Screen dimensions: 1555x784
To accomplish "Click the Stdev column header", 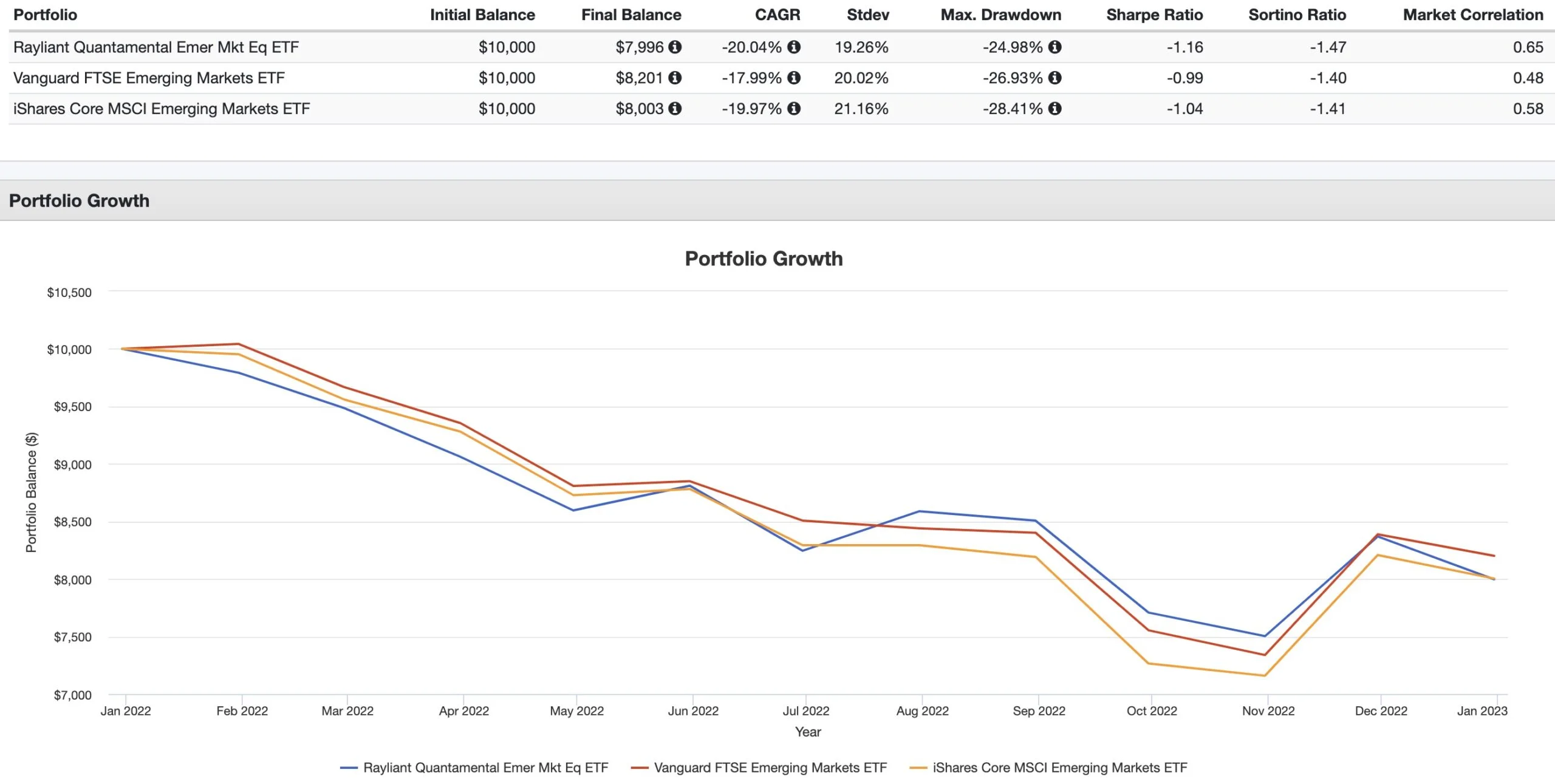I will [x=868, y=15].
